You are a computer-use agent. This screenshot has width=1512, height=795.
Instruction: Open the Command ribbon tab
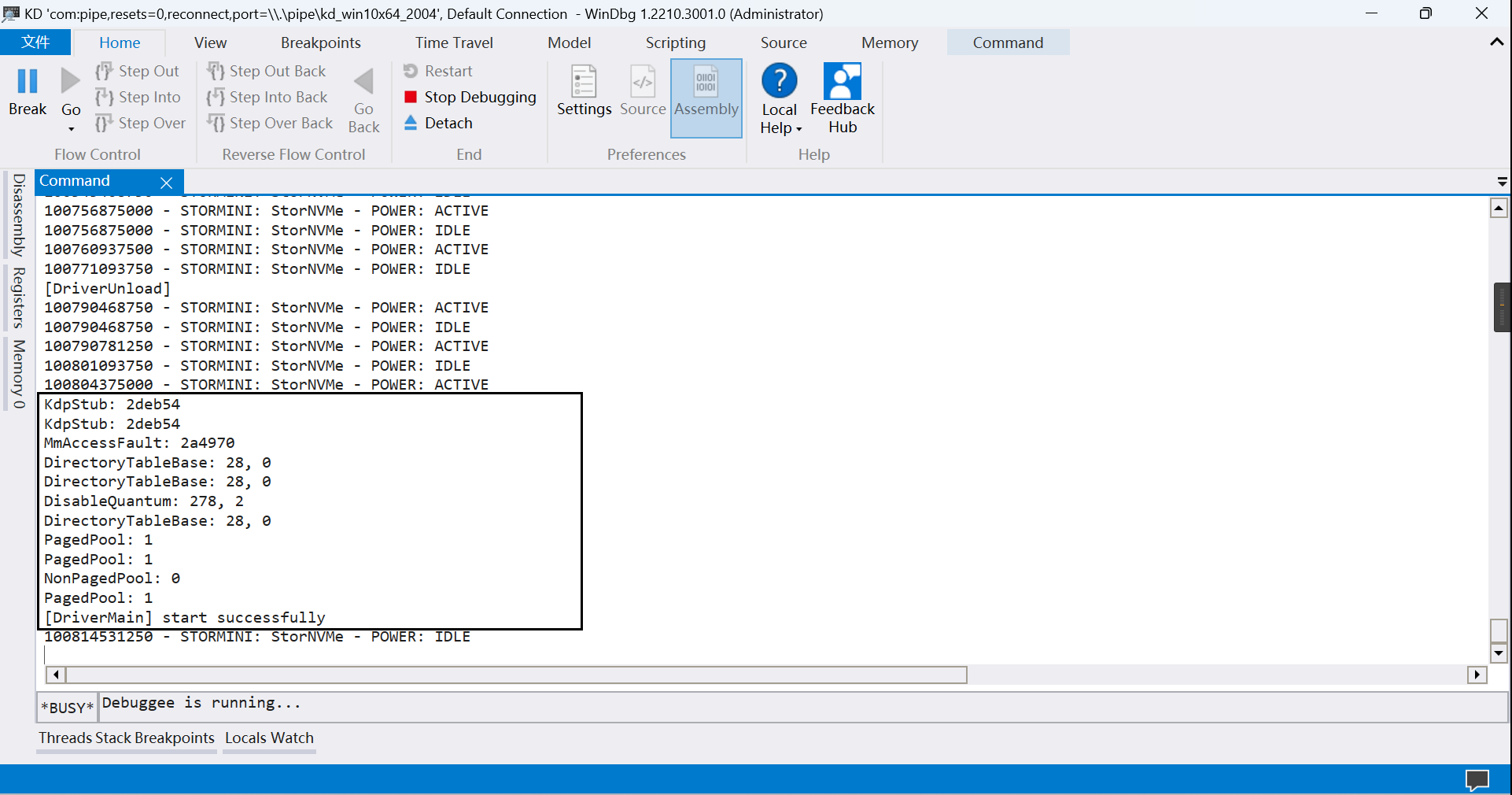coord(1008,43)
